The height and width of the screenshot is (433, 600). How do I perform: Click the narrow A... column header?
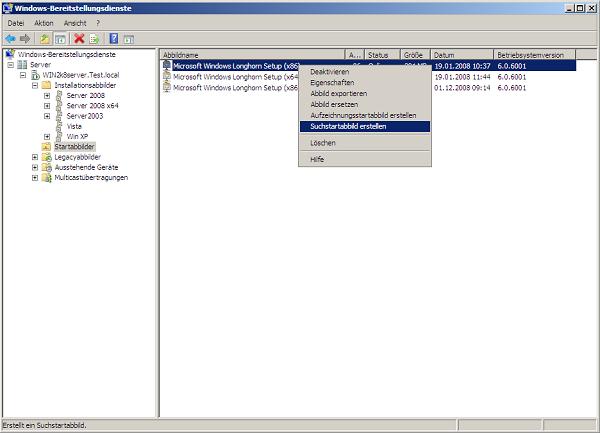(x=354, y=55)
